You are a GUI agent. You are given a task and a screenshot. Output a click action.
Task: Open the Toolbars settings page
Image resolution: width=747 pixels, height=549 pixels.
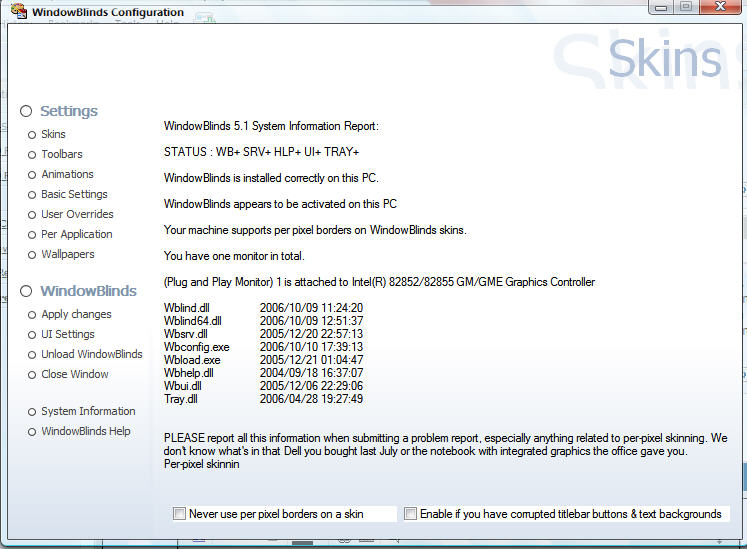(x=61, y=154)
